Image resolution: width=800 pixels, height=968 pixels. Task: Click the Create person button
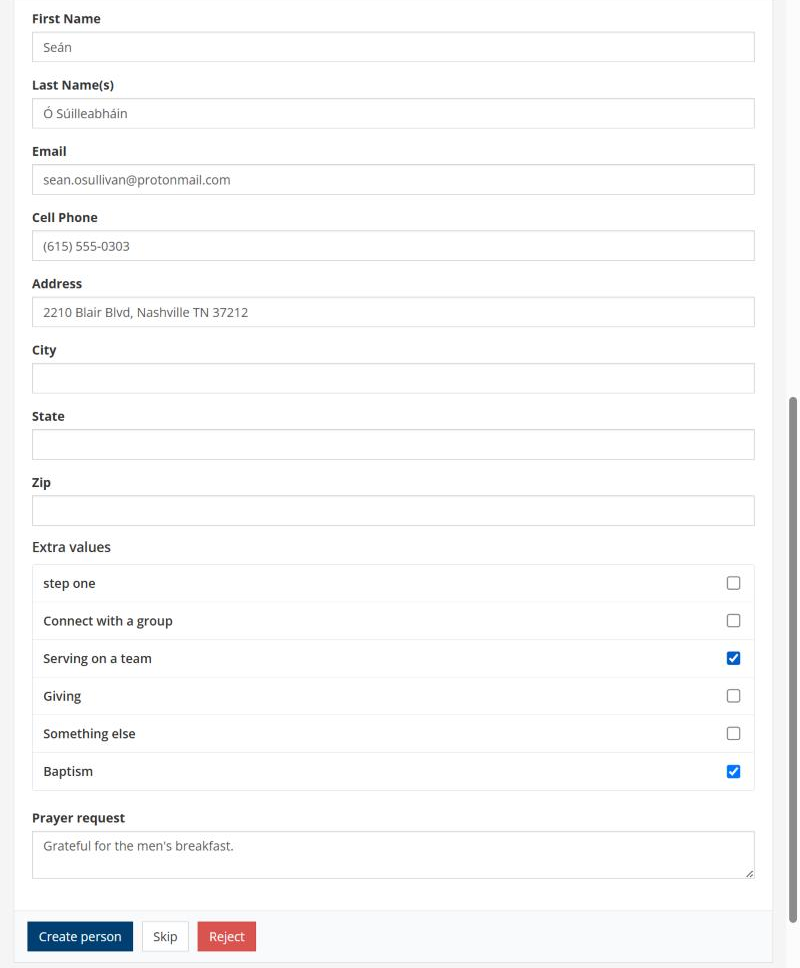click(80, 937)
